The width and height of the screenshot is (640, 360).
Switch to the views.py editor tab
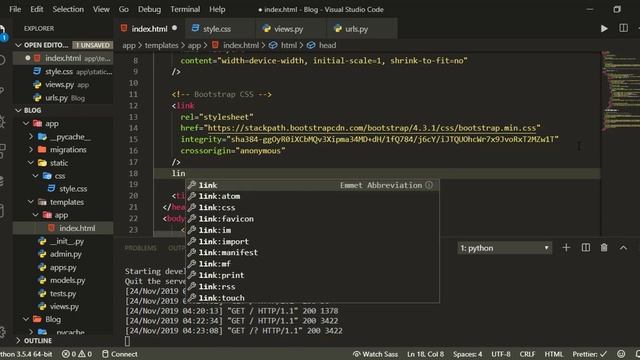291,29
